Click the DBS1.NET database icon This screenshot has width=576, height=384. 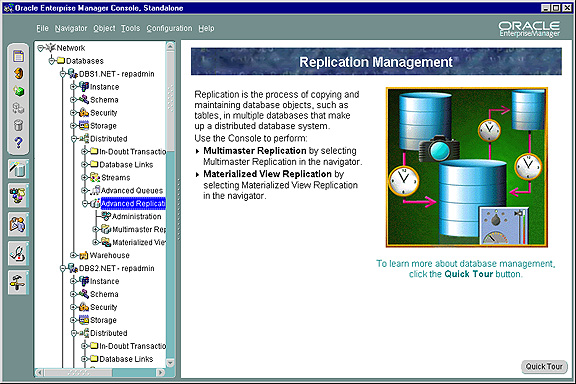[x=73, y=74]
